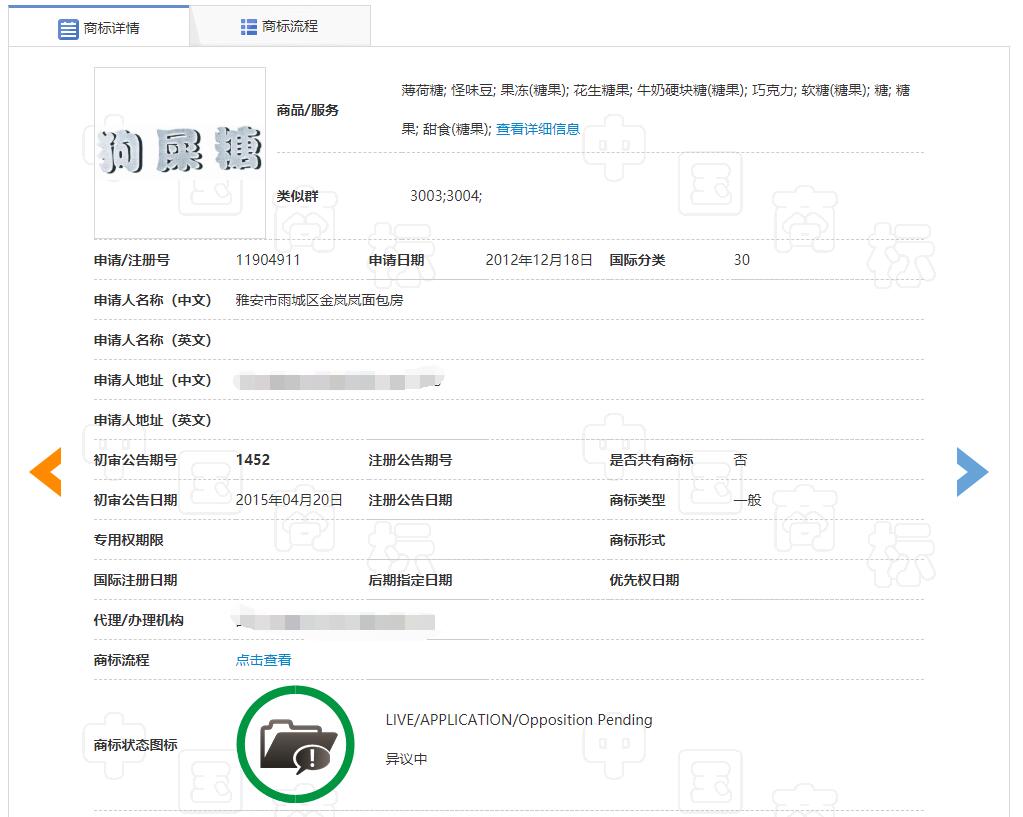
Task: Click the announcement date 2015年04月20日
Action: pos(289,500)
